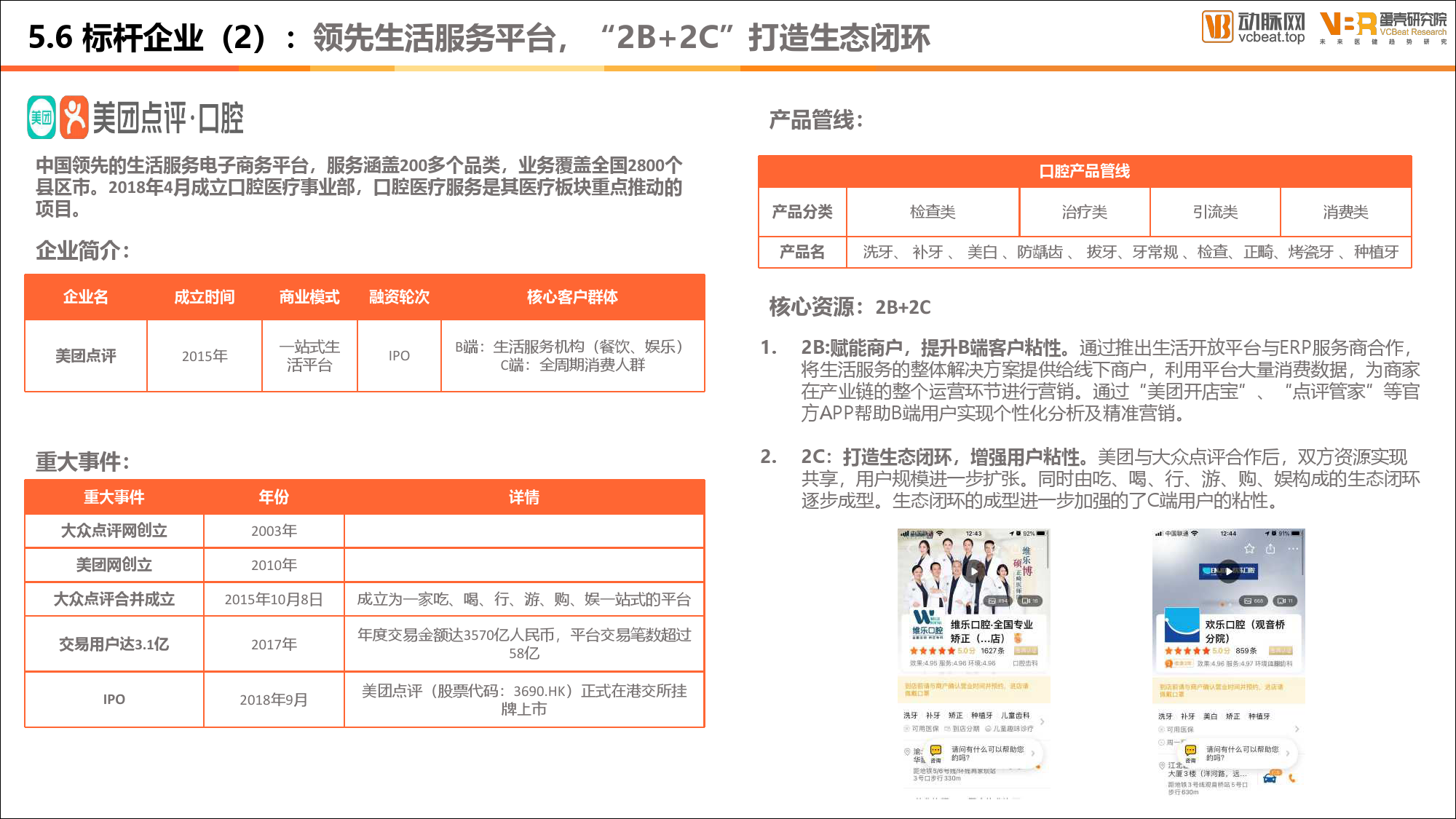The image size is (1456, 819).
Task: Tap the yellow mask notice banner on 维乐口腔
Action: click(974, 689)
